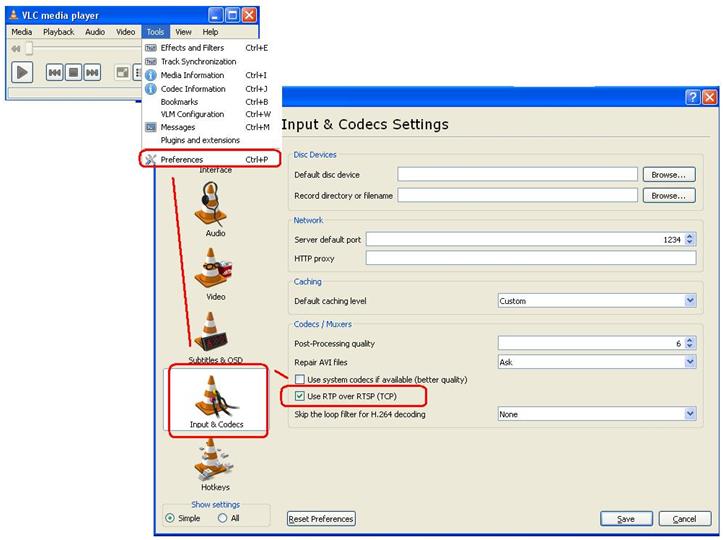The width and height of the screenshot is (724, 540).
Task: Click the Save button
Action: click(x=626, y=519)
